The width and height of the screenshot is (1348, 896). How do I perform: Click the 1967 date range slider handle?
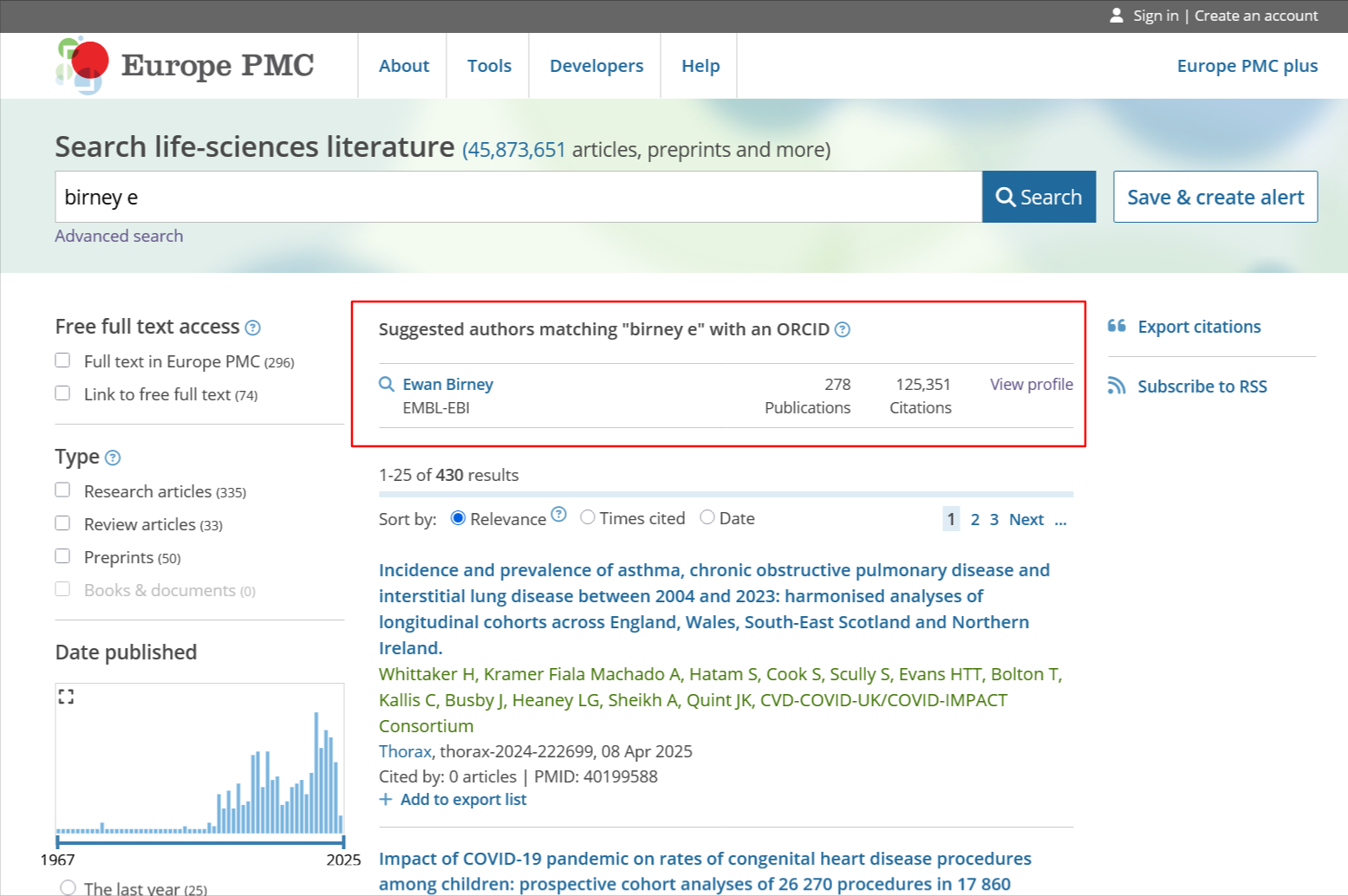click(x=58, y=841)
